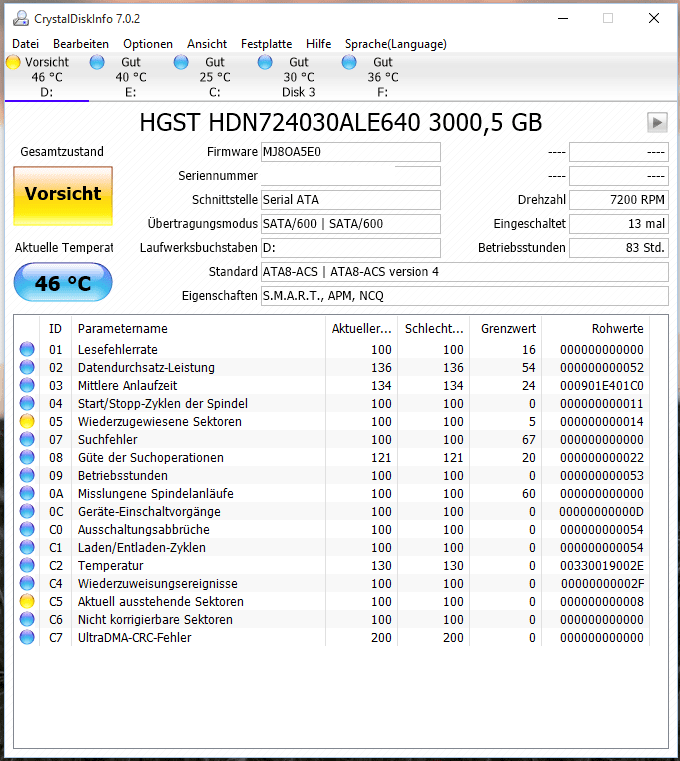Click the 46 °C temperature button

(63, 282)
